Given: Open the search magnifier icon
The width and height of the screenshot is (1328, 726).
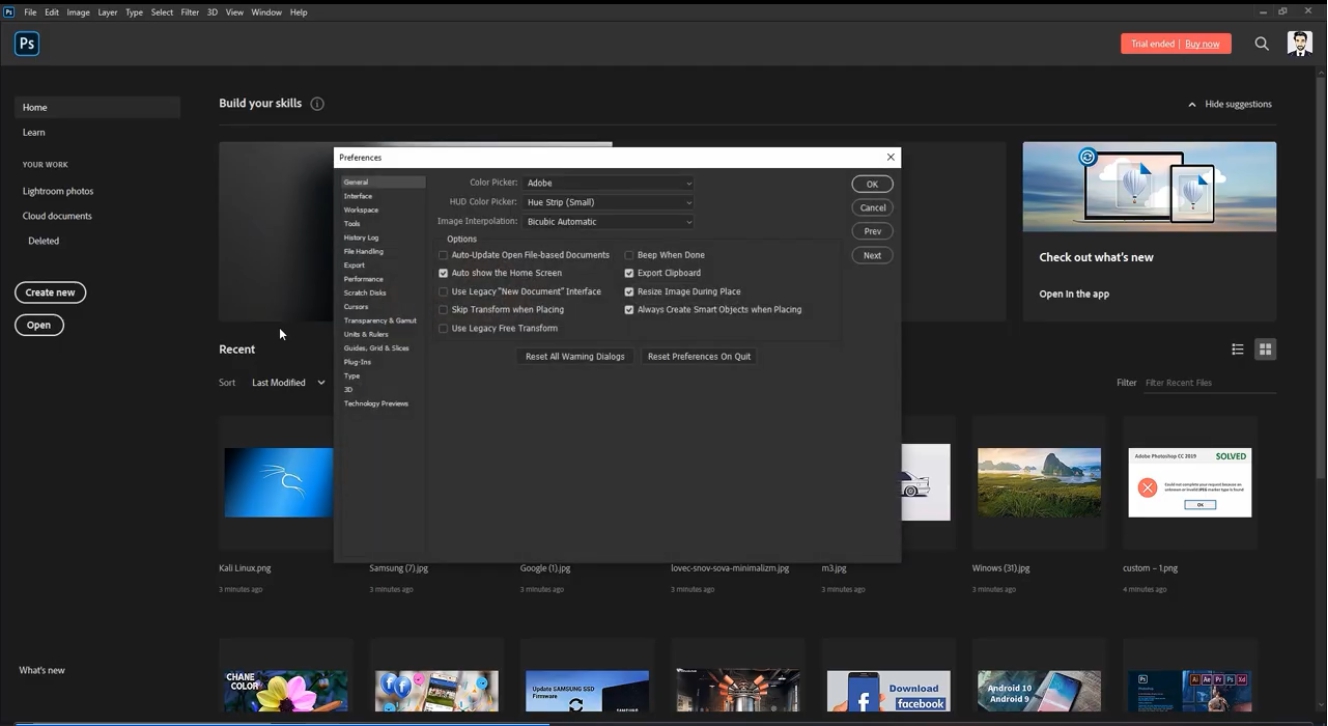Looking at the screenshot, I should [x=1262, y=44].
